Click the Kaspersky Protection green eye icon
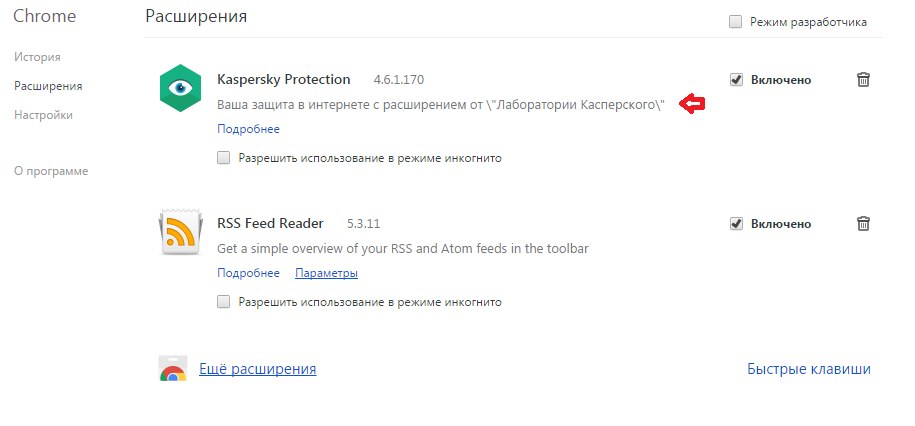915x426 pixels. (180, 88)
